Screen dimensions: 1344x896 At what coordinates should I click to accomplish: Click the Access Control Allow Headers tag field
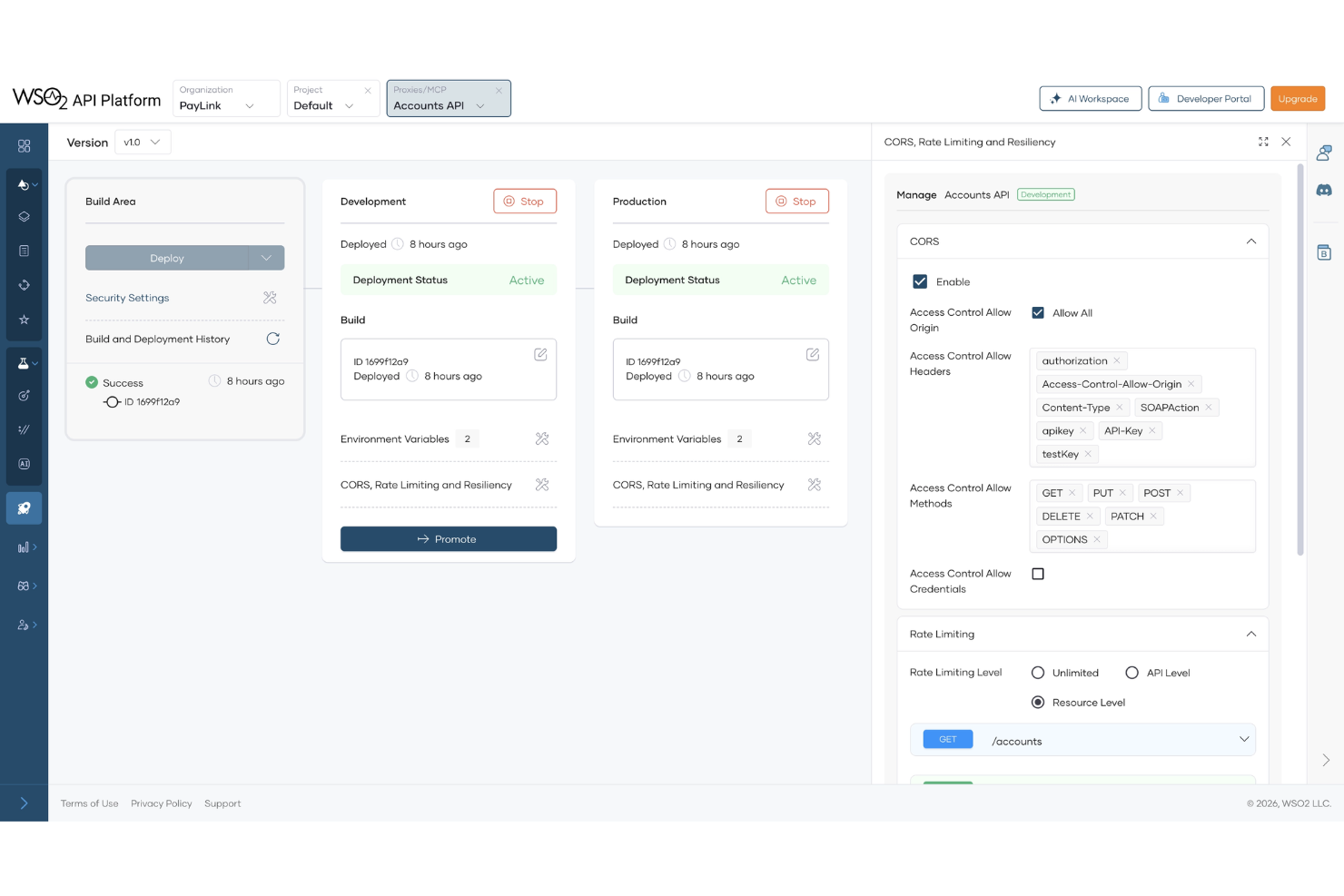pyautogui.click(x=1142, y=408)
